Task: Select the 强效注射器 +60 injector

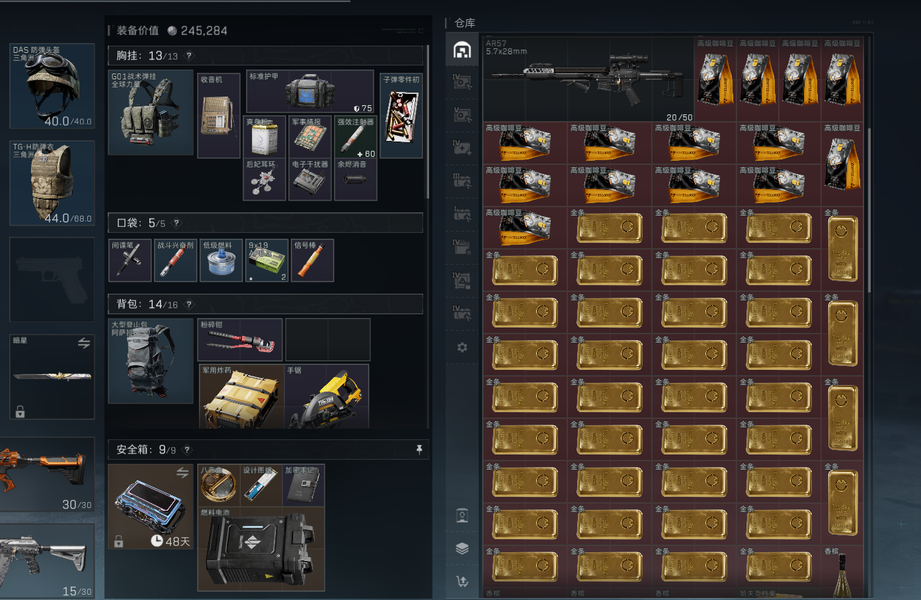Action: (x=355, y=137)
